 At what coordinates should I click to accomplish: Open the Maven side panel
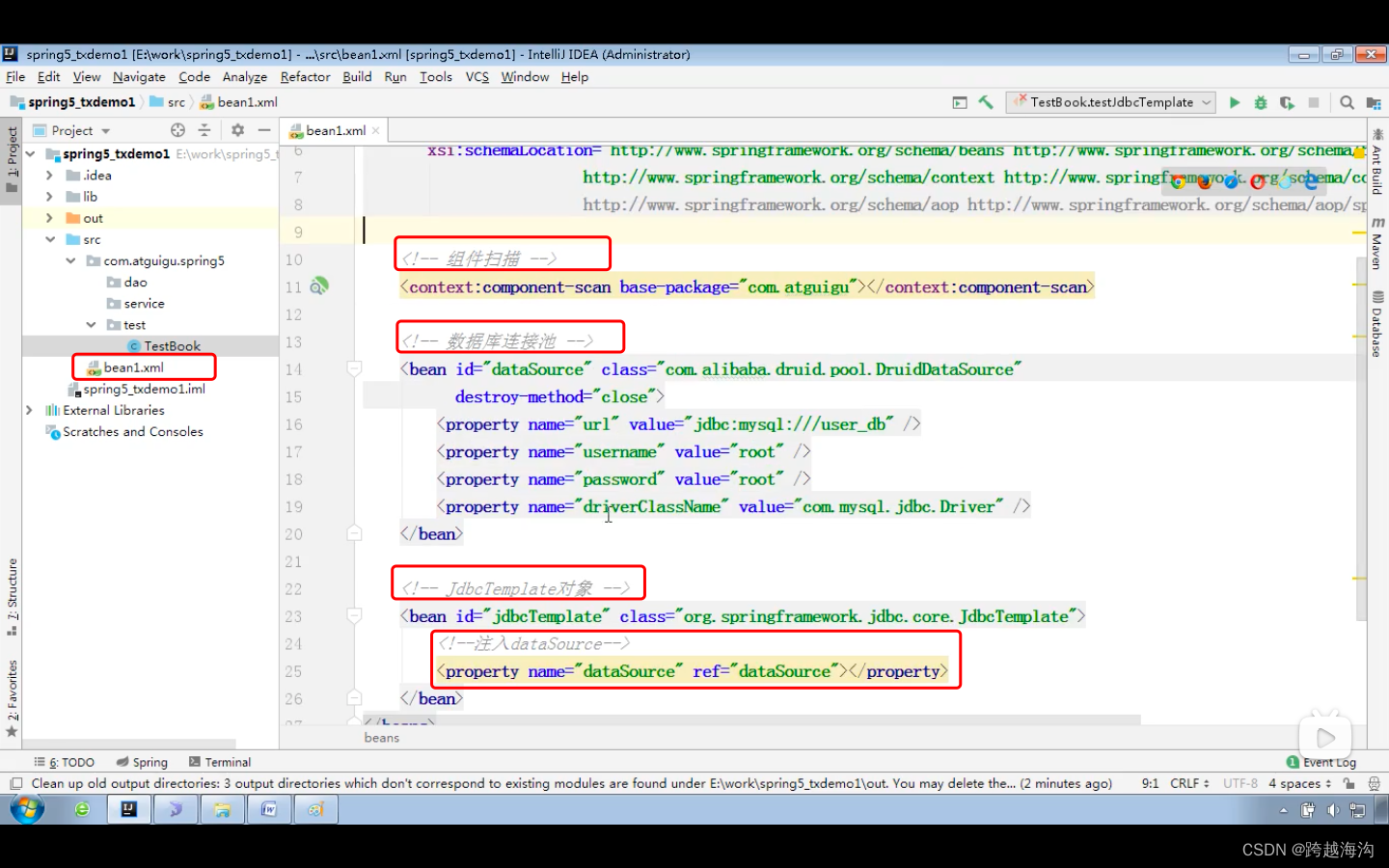click(1377, 242)
